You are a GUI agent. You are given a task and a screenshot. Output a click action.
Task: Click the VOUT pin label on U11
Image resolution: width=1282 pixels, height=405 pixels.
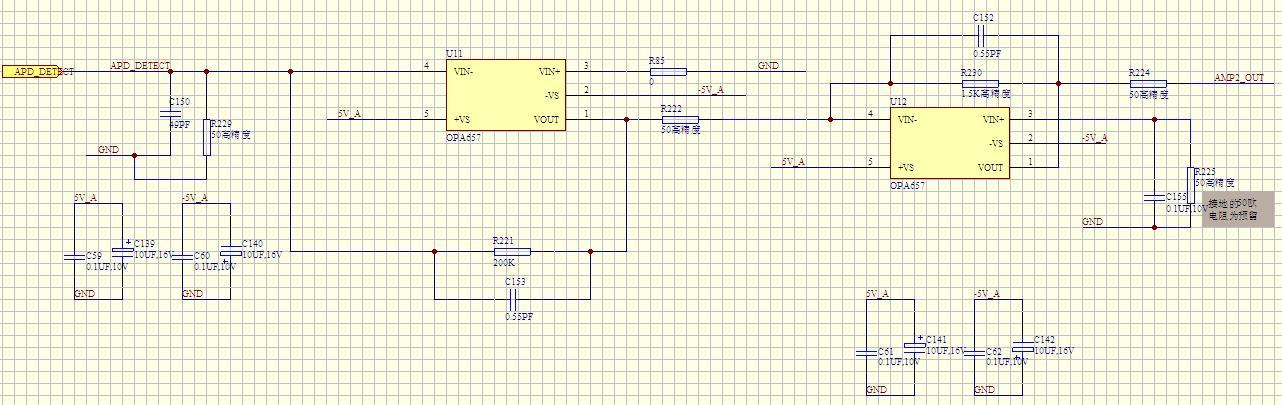pos(546,120)
